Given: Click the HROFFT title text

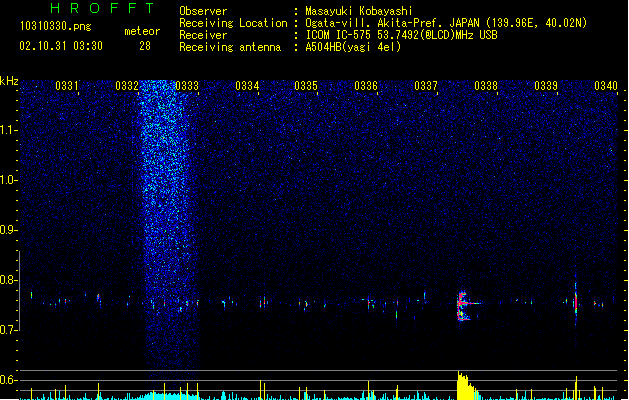Looking at the screenshot, I should tap(102, 8).
